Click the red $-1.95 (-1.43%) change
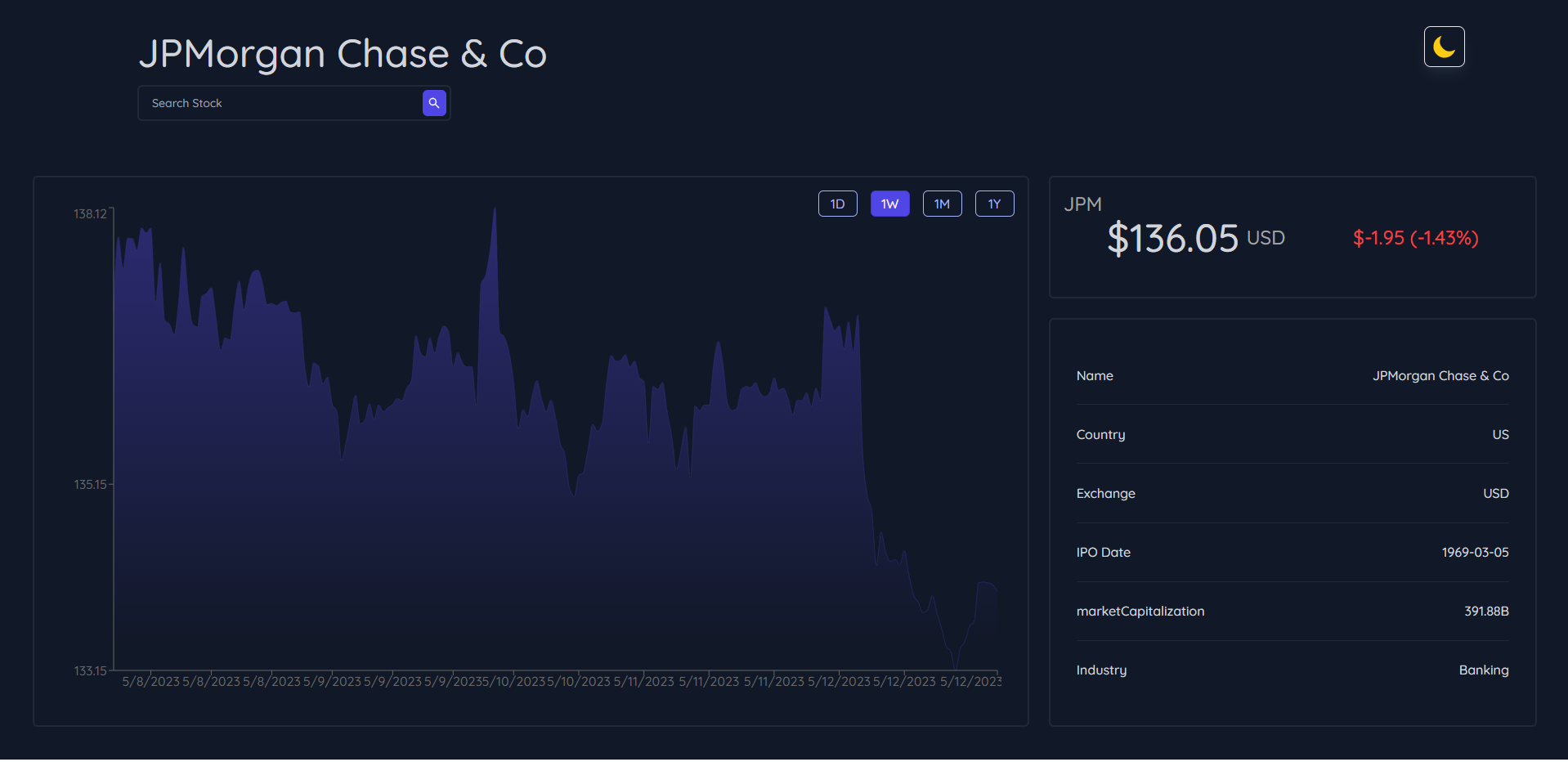Screen dimensions: 1568x762 (x=1415, y=238)
